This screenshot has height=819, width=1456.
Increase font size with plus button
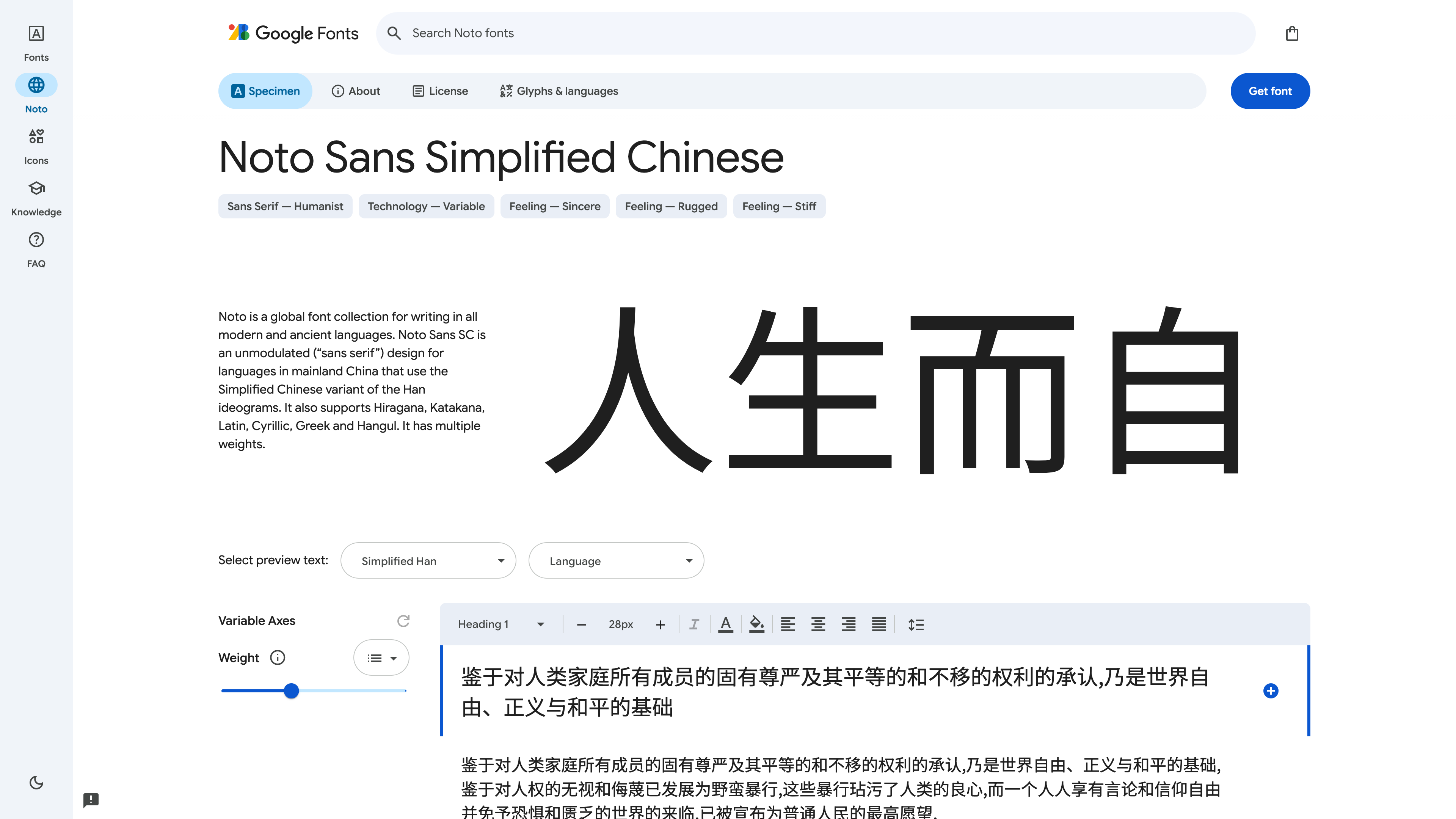(660, 624)
